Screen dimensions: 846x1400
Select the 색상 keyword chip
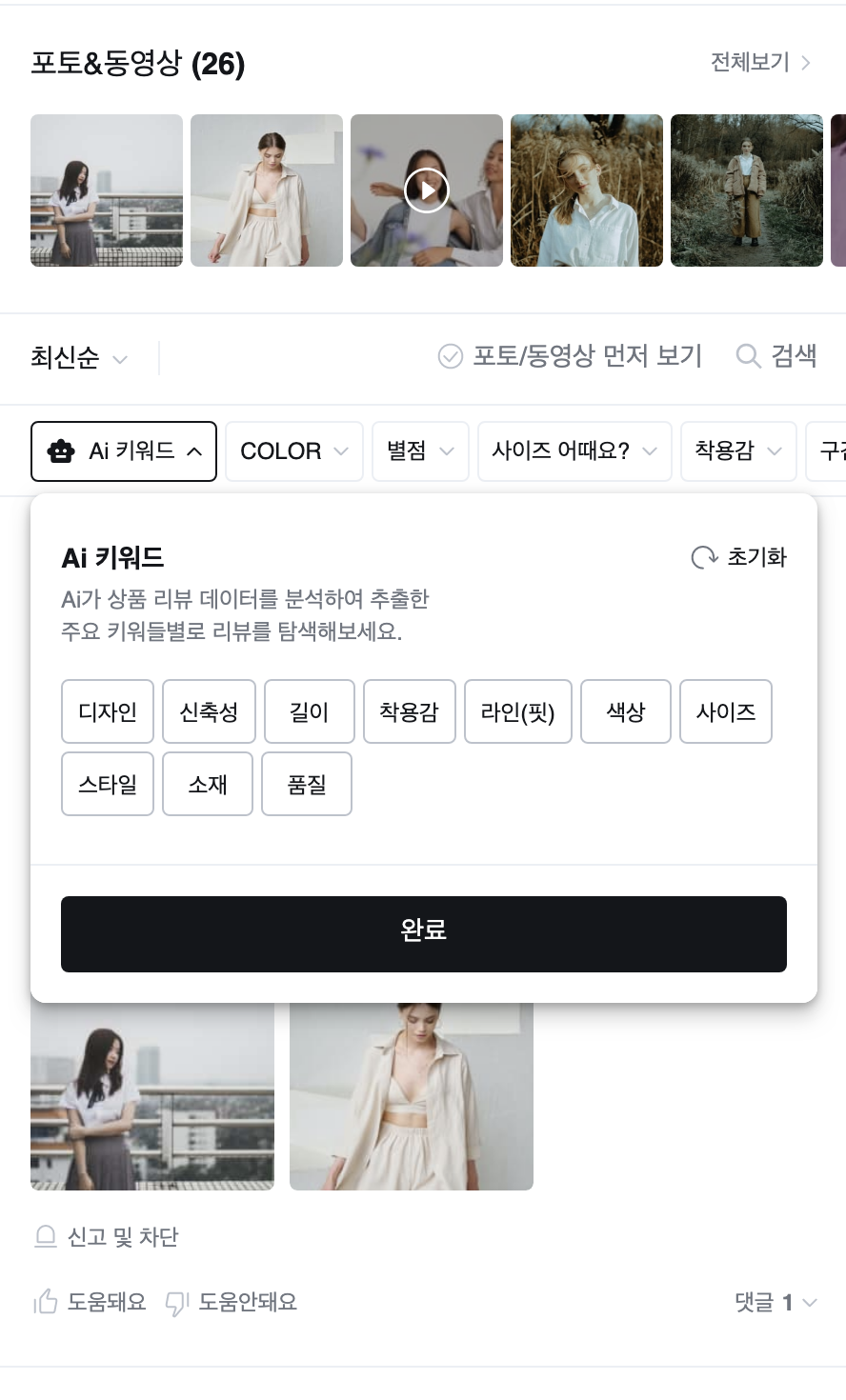pyautogui.click(x=626, y=711)
